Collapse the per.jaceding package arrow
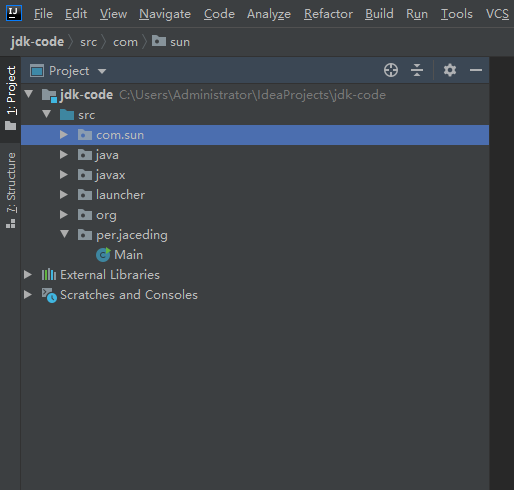The image size is (514, 490). coord(65,234)
